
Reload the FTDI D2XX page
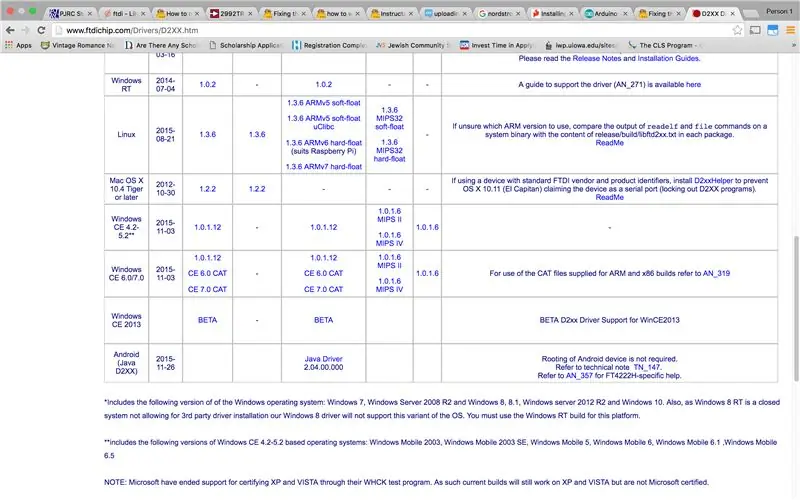41,30
